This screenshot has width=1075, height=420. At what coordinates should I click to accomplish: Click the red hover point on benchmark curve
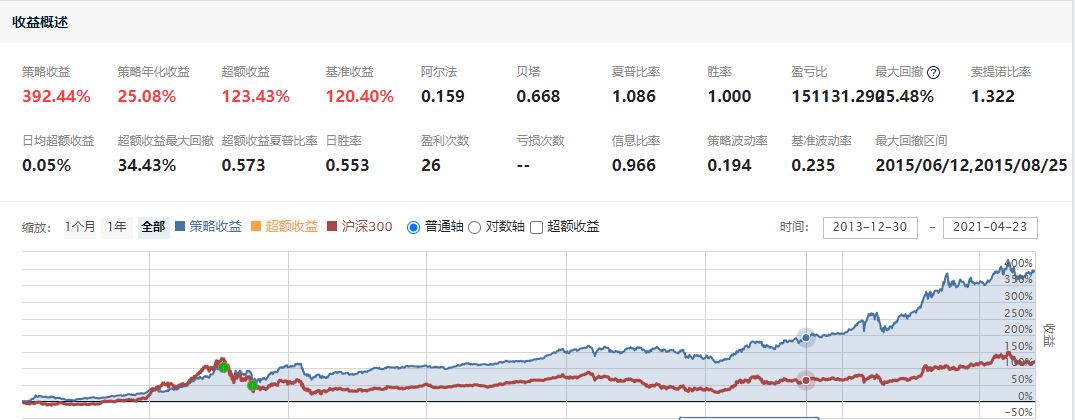click(806, 379)
